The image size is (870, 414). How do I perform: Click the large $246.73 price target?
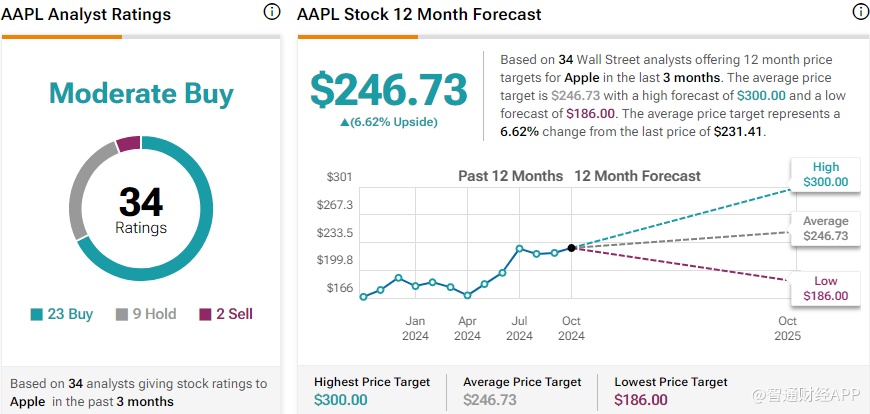pos(388,90)
